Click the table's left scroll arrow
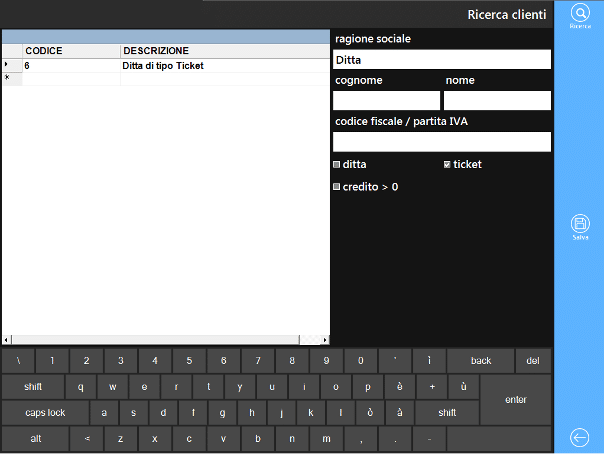 pos(6,340)
